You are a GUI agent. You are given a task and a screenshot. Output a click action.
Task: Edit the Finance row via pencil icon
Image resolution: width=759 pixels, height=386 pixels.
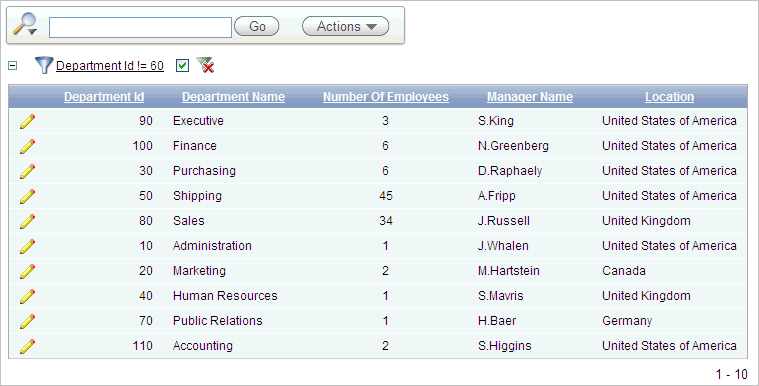pos(28,146)
